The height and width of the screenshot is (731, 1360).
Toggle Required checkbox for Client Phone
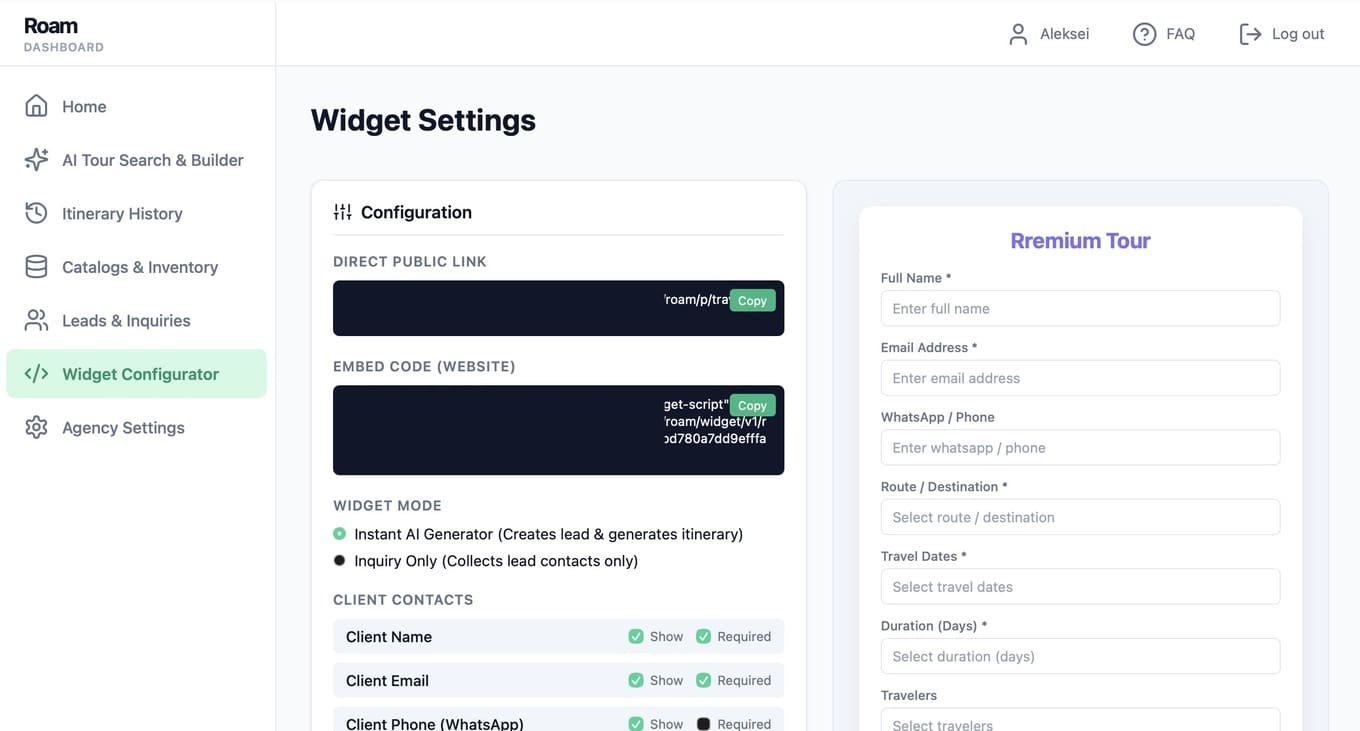point(703,724)
